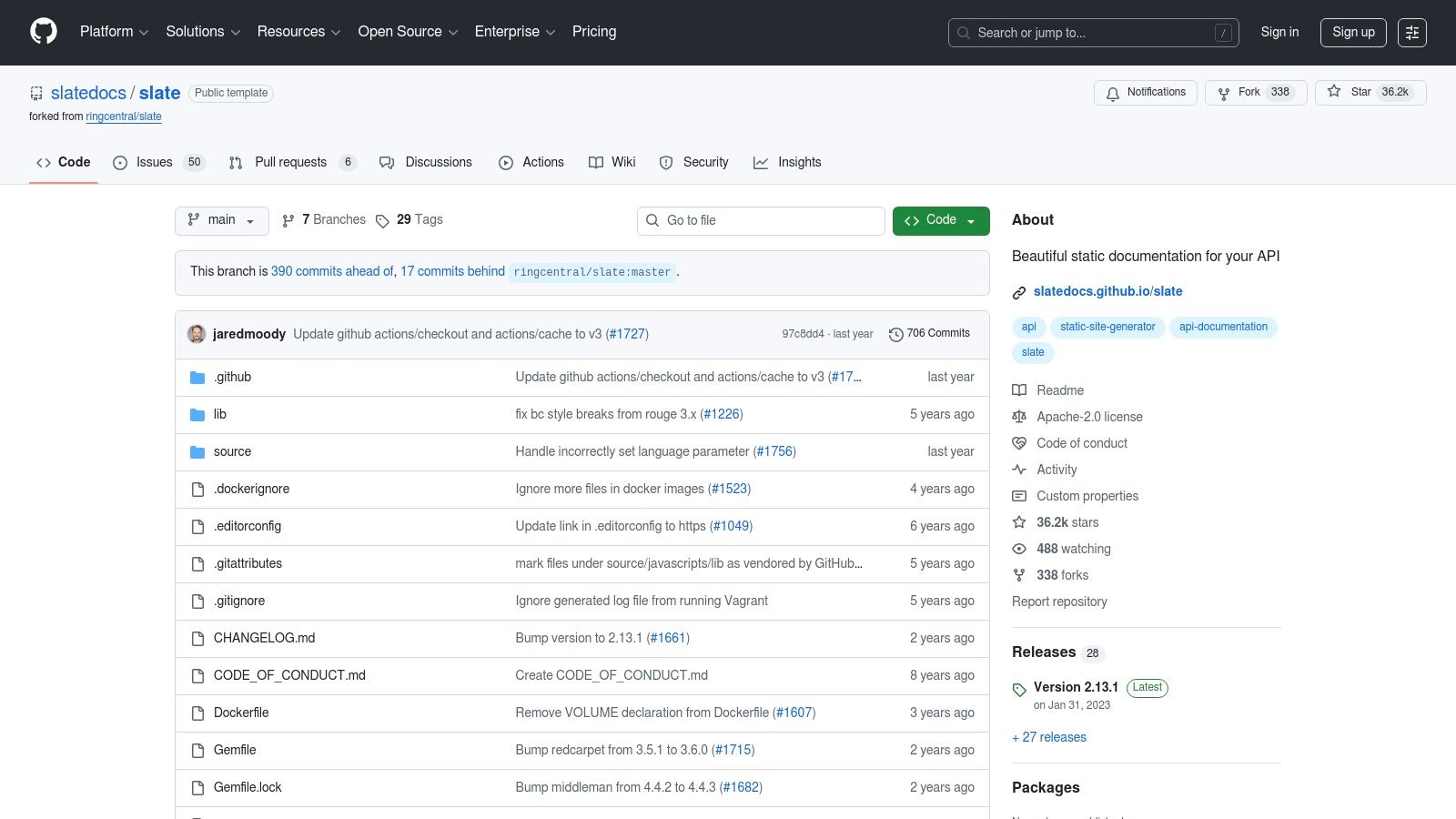Click the Notifications bell button
This screenshot has height=819, width=1456.
tap(1145, 93)
